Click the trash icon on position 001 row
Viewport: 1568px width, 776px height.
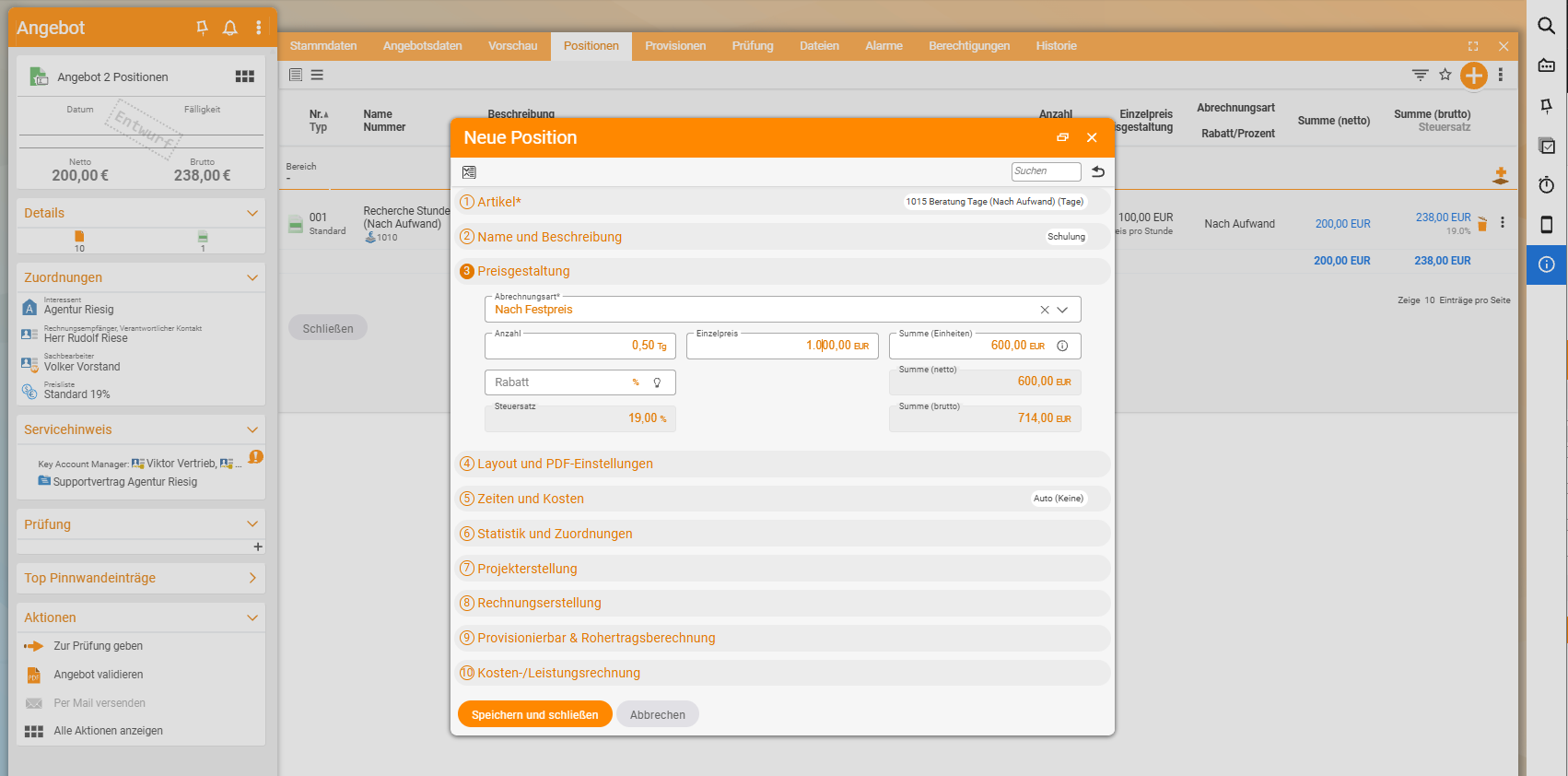click(1482, 223)
